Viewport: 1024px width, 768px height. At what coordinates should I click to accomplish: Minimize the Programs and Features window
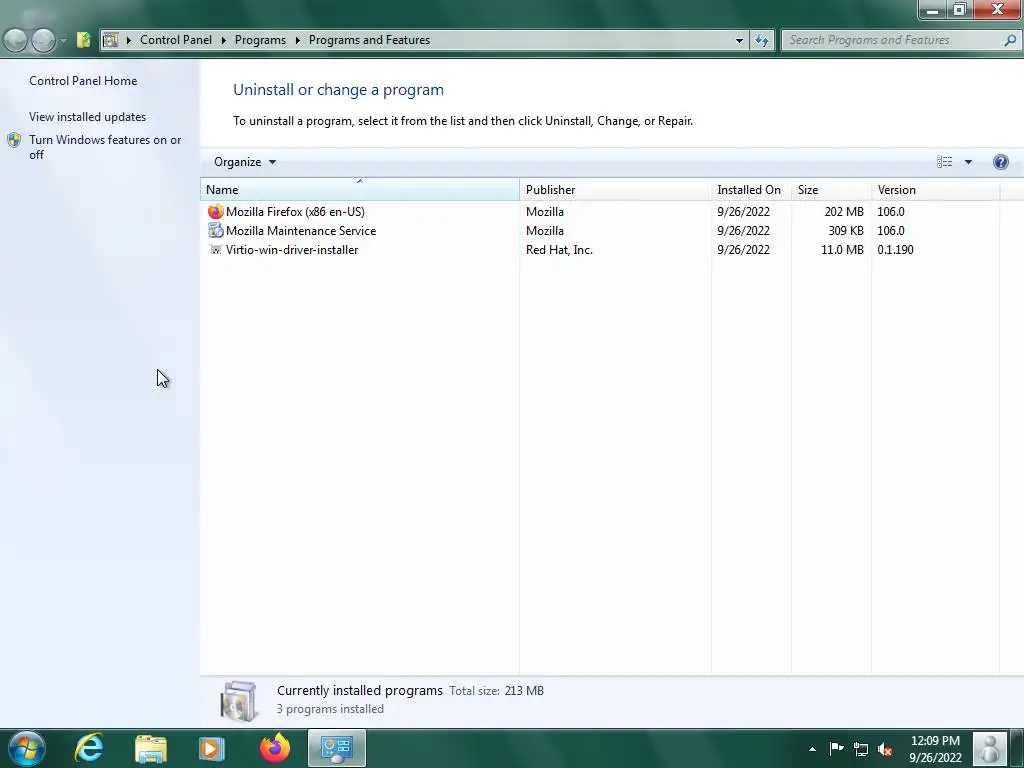[x=933, y=10]
